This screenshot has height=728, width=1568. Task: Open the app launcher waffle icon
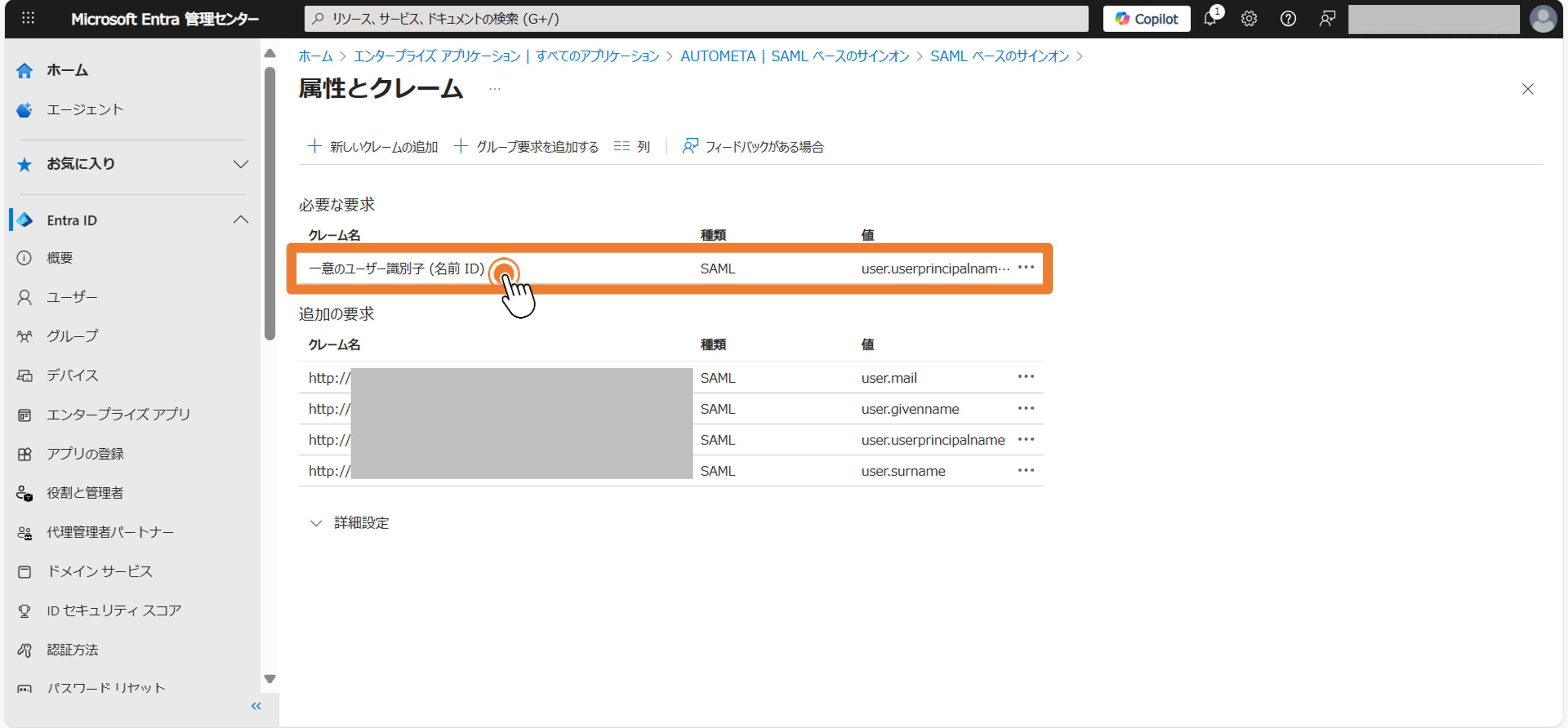click(28, 18)
